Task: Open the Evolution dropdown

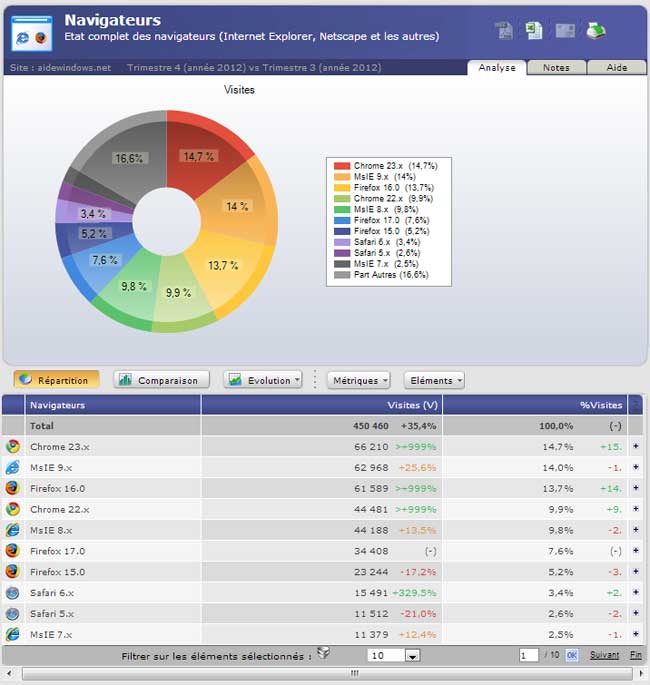Action: coord(263,380)
